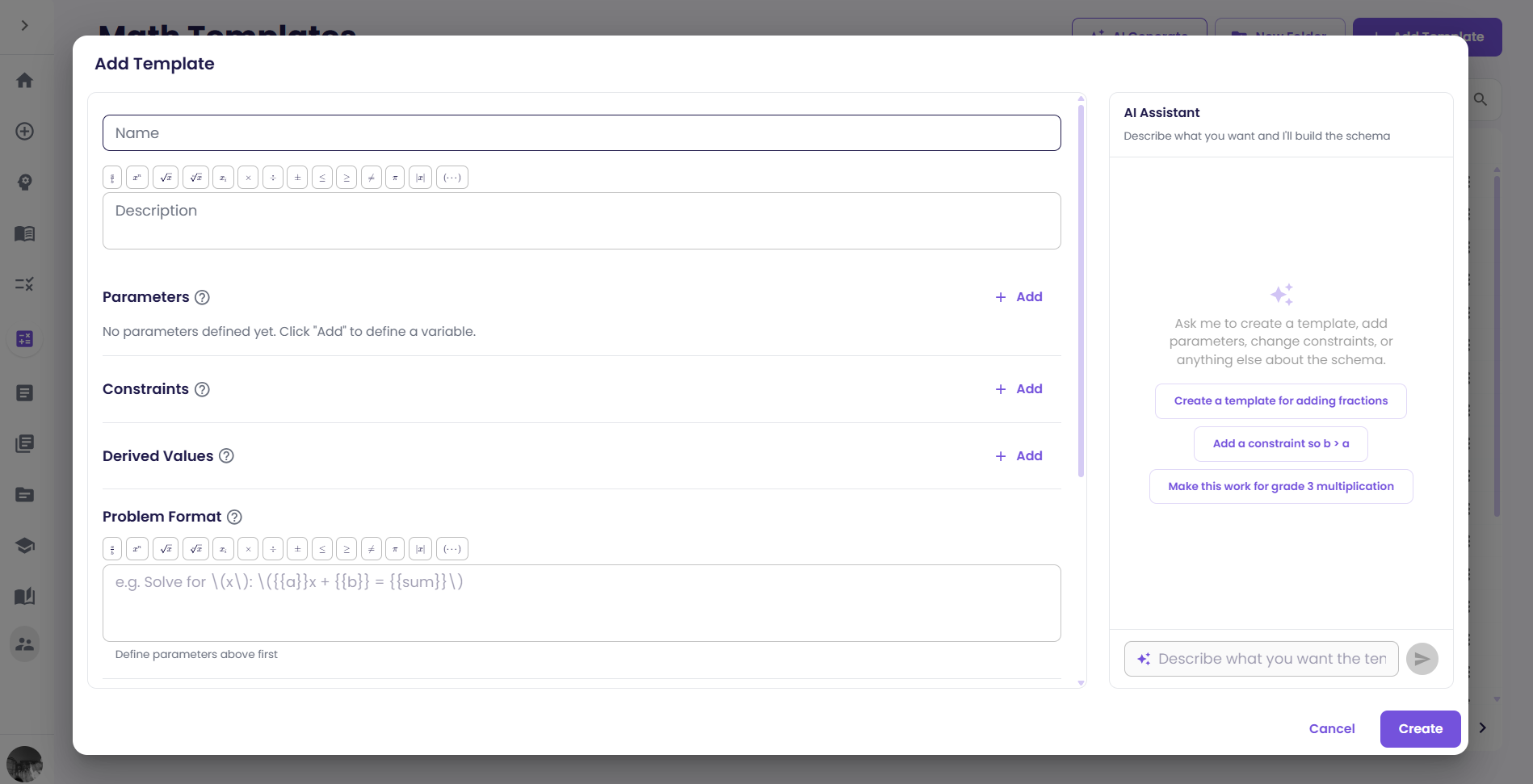Insert parentheses in Problem Format toolbar
This screenshot has height=784, width=1533.
tap(452, 549)
